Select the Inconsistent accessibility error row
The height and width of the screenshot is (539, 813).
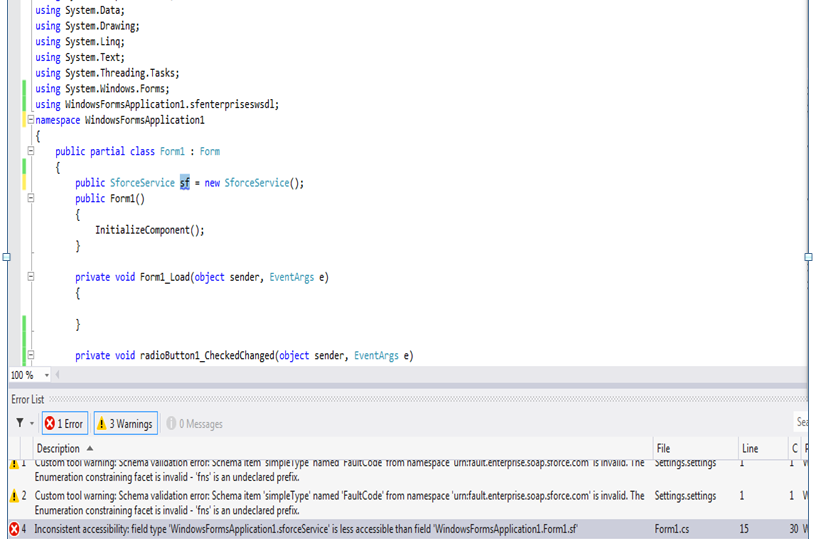(409, 529)
